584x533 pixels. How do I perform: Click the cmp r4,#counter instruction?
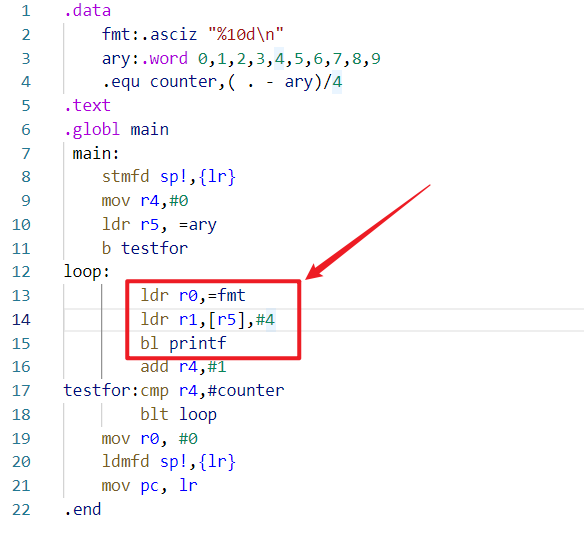pos(212,391)
